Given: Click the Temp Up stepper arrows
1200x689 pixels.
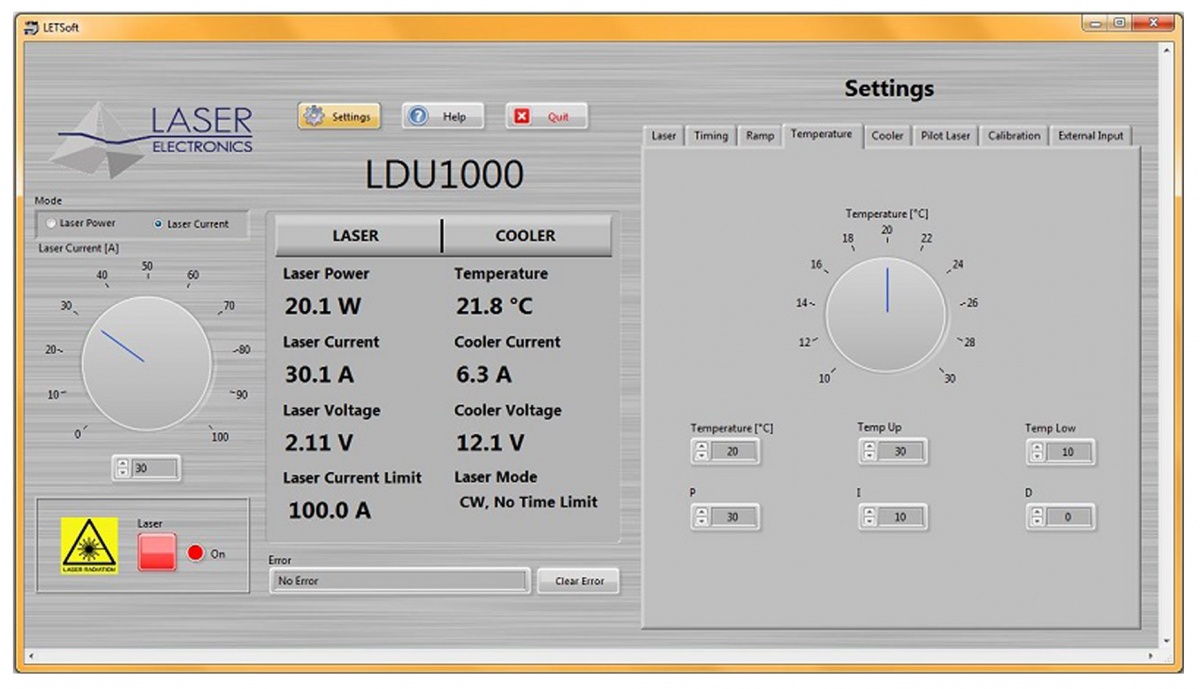Looking at the screenshot, I should coord(869,452).
